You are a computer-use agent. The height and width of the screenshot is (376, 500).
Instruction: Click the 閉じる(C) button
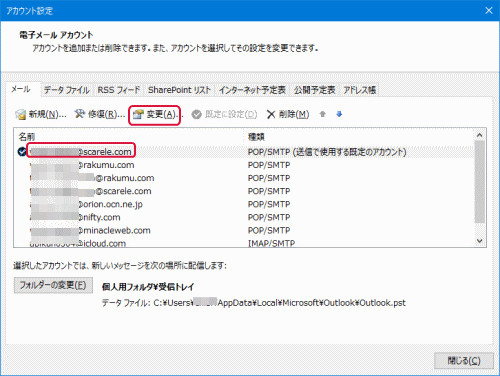(x=464, y=361)
